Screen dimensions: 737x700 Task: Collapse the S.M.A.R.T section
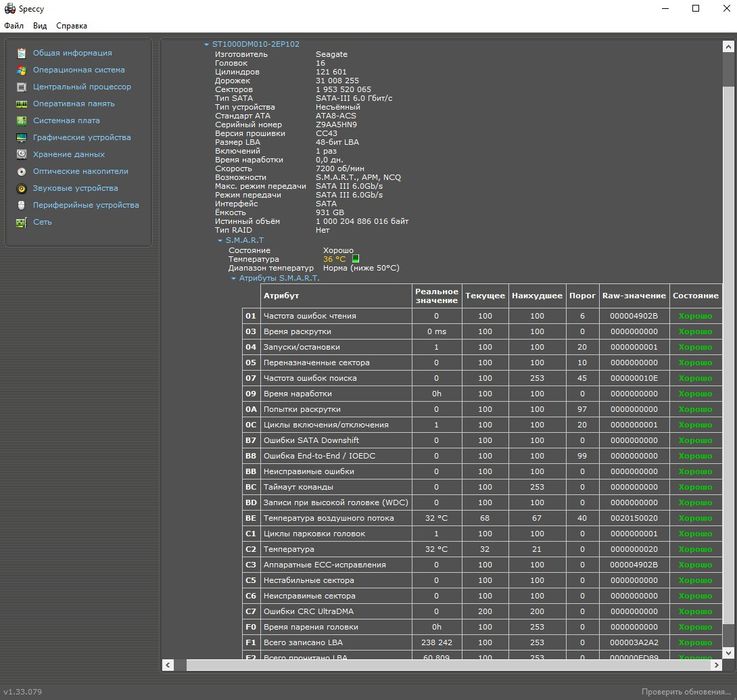[x=220, y=240]
